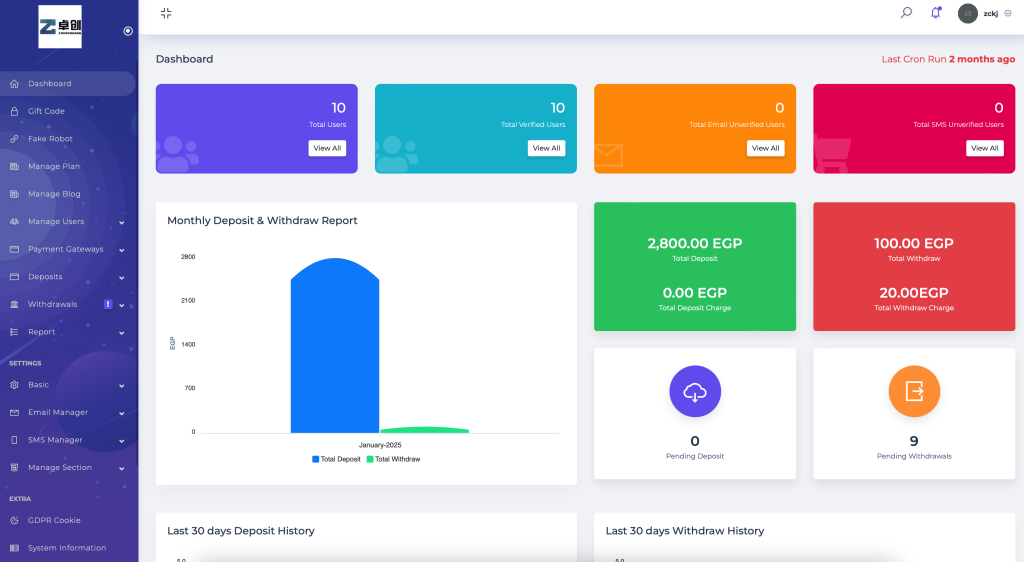
Task: Click the SMS Manager phone icon
Action: point(14,440)
